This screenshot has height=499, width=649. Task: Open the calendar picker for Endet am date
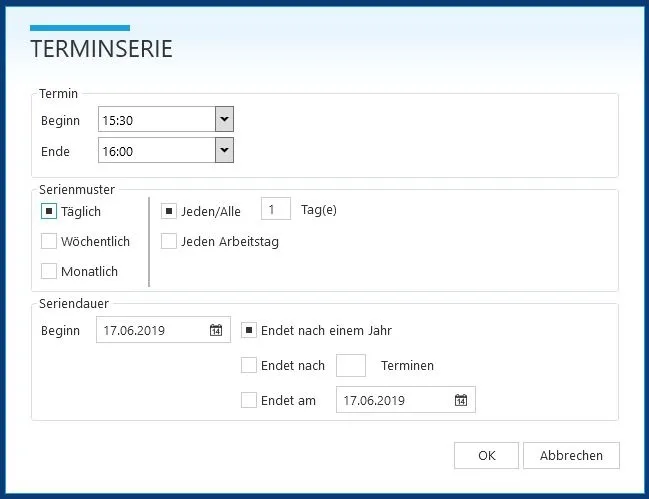tap(461, 400)
